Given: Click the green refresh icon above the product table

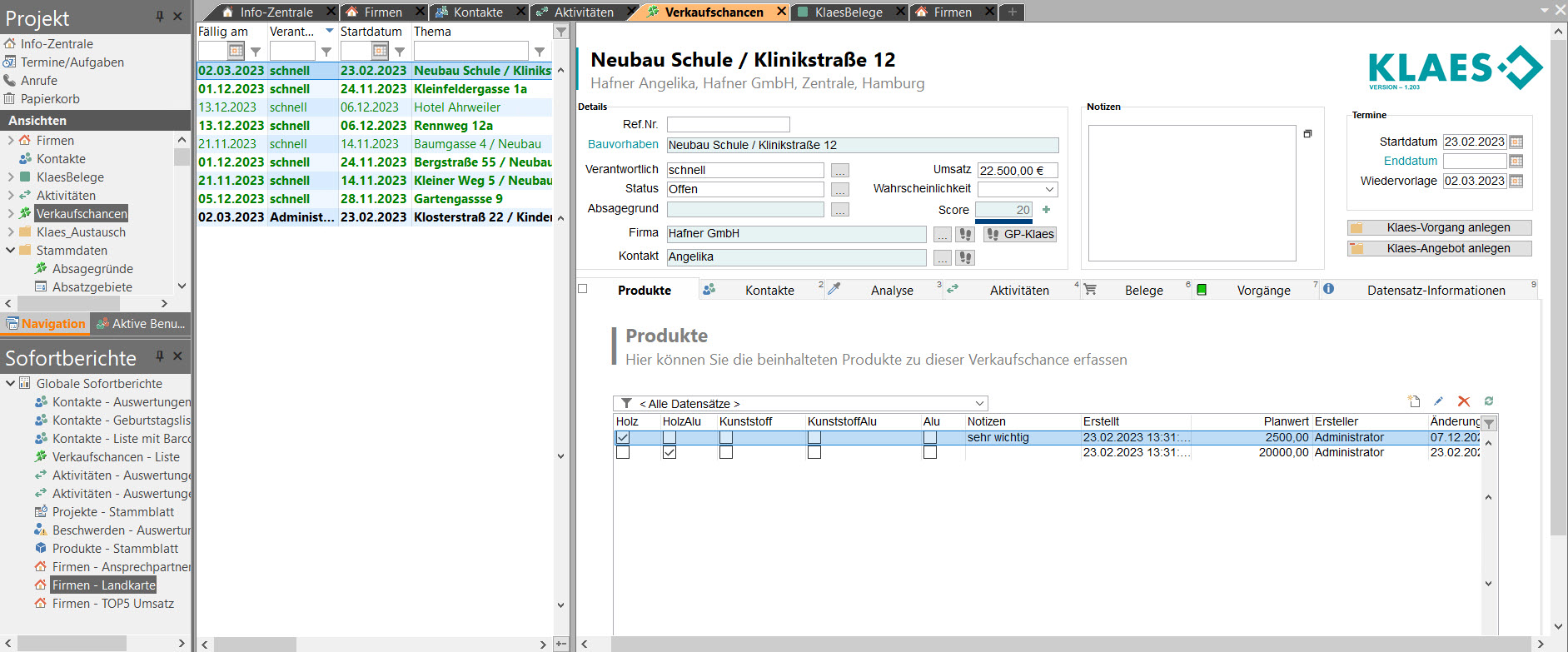Looking at the screenshot, I should tap(1489, 401).
